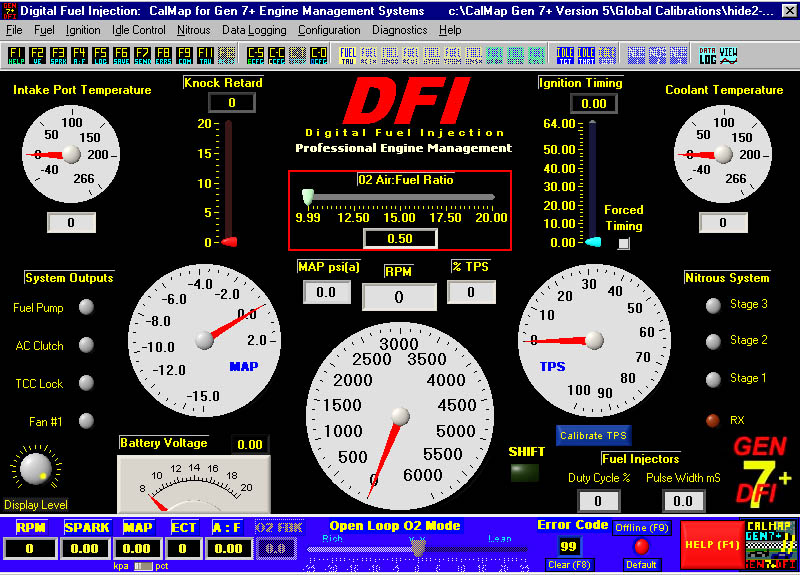Click the SHIFT light indicator
This screenshot has width=800, height=575.
(x=524, y=472)
